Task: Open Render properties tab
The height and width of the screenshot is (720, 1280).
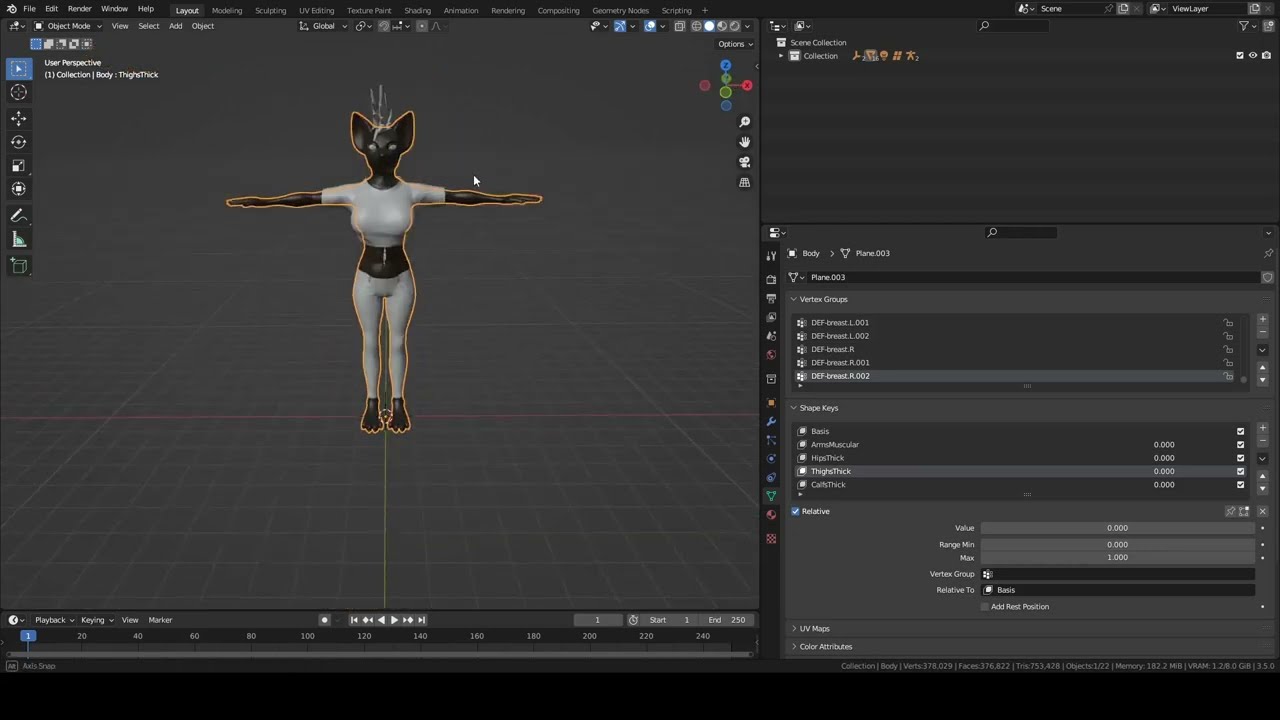Action: click(x=771, y=280)
